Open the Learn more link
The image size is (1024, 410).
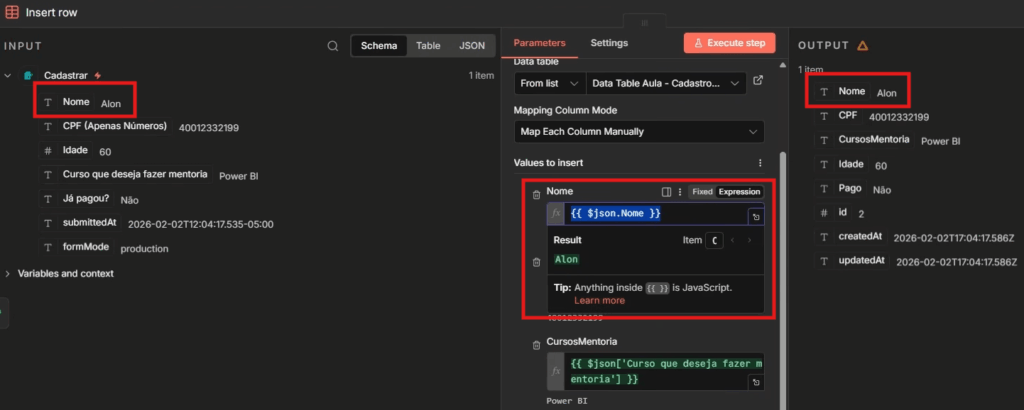[600, 300]
